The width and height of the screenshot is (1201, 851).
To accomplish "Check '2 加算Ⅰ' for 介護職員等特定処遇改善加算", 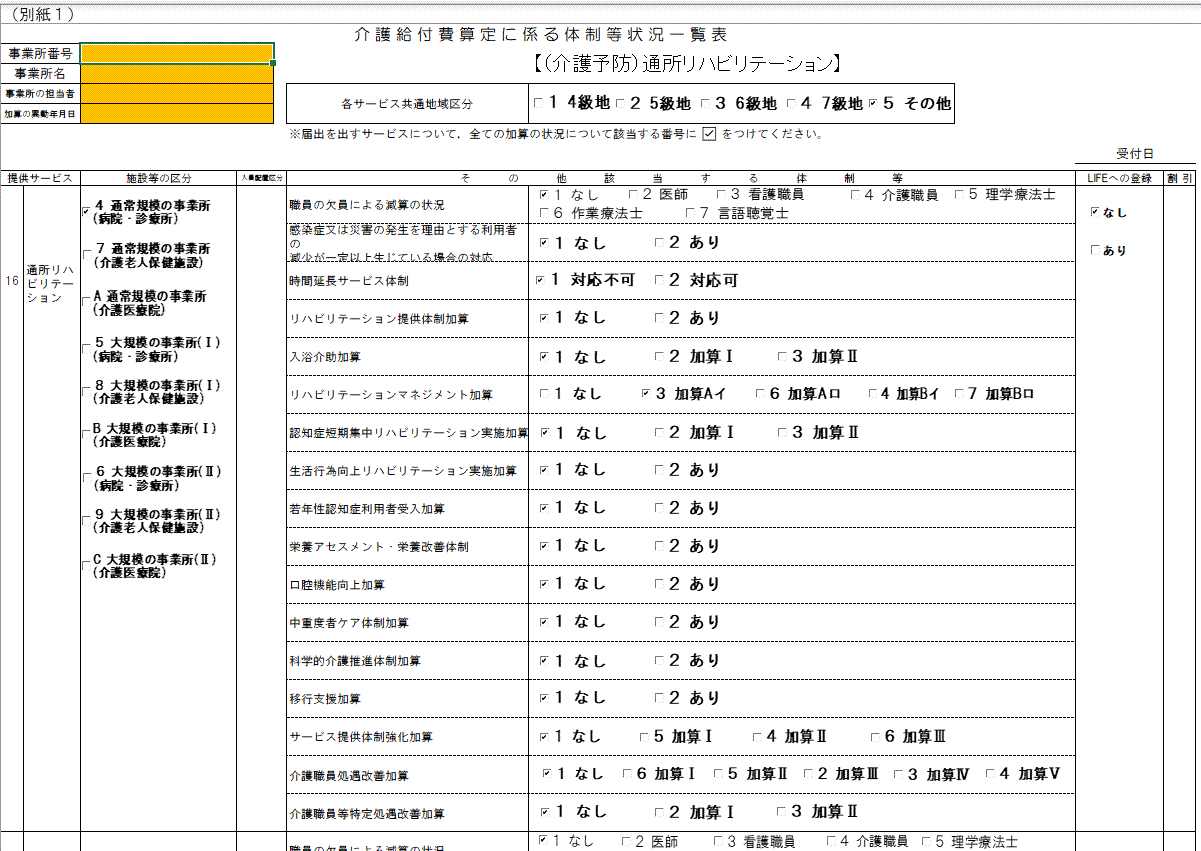I will coord(659,812).
